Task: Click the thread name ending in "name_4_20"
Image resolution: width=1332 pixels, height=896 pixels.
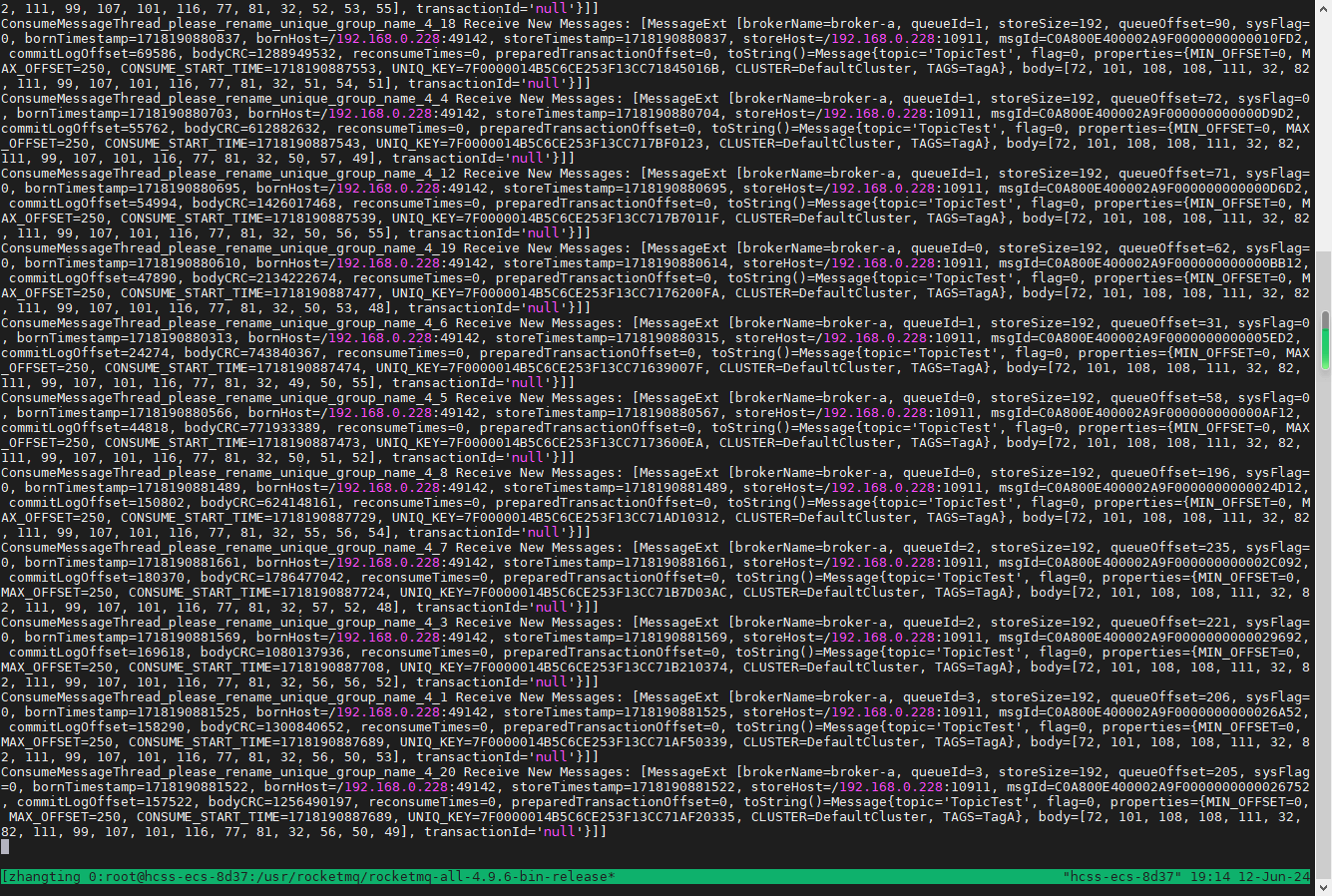Action: pos(228,772)
